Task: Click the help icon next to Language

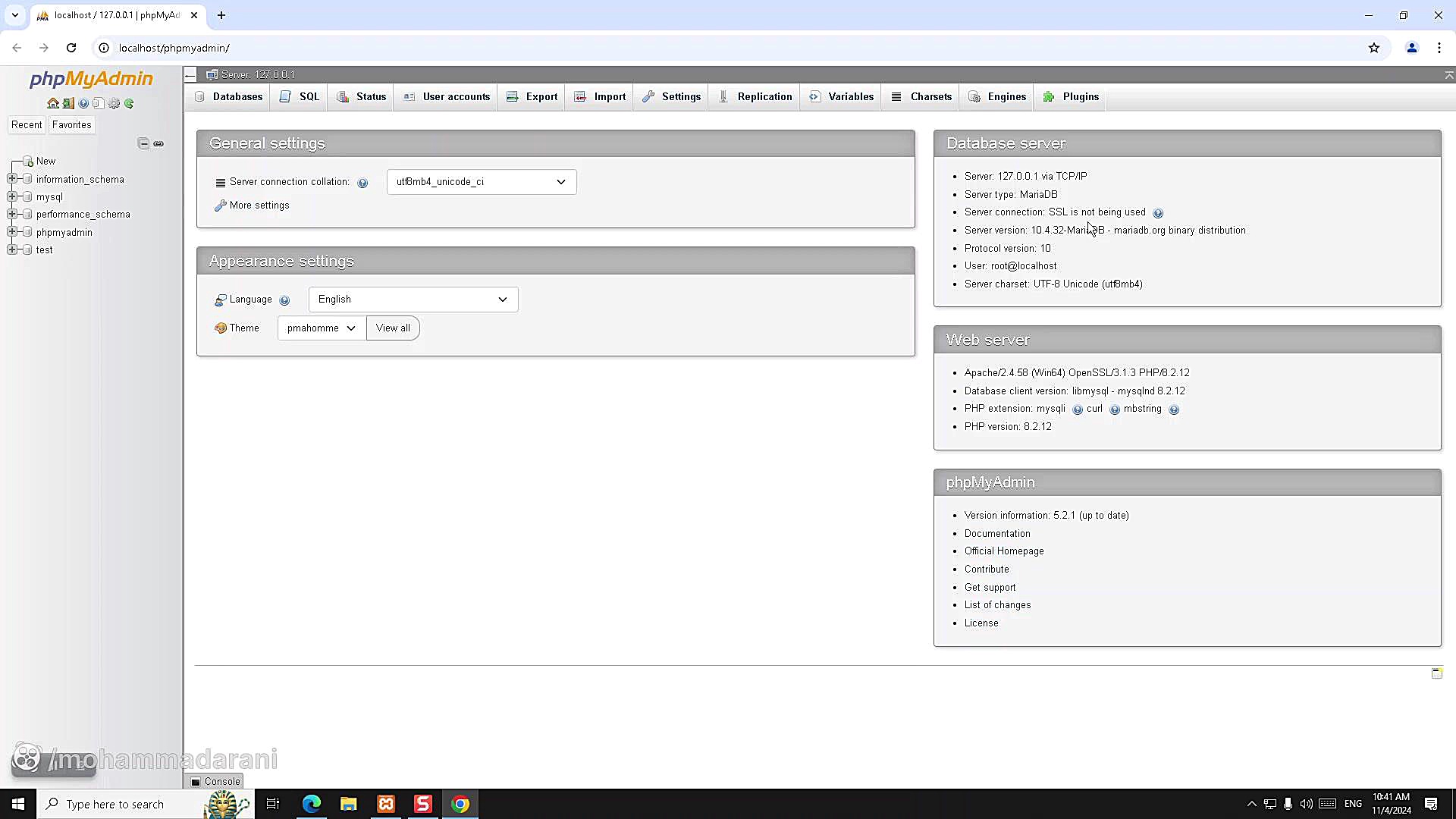Action: coord(284,300)
